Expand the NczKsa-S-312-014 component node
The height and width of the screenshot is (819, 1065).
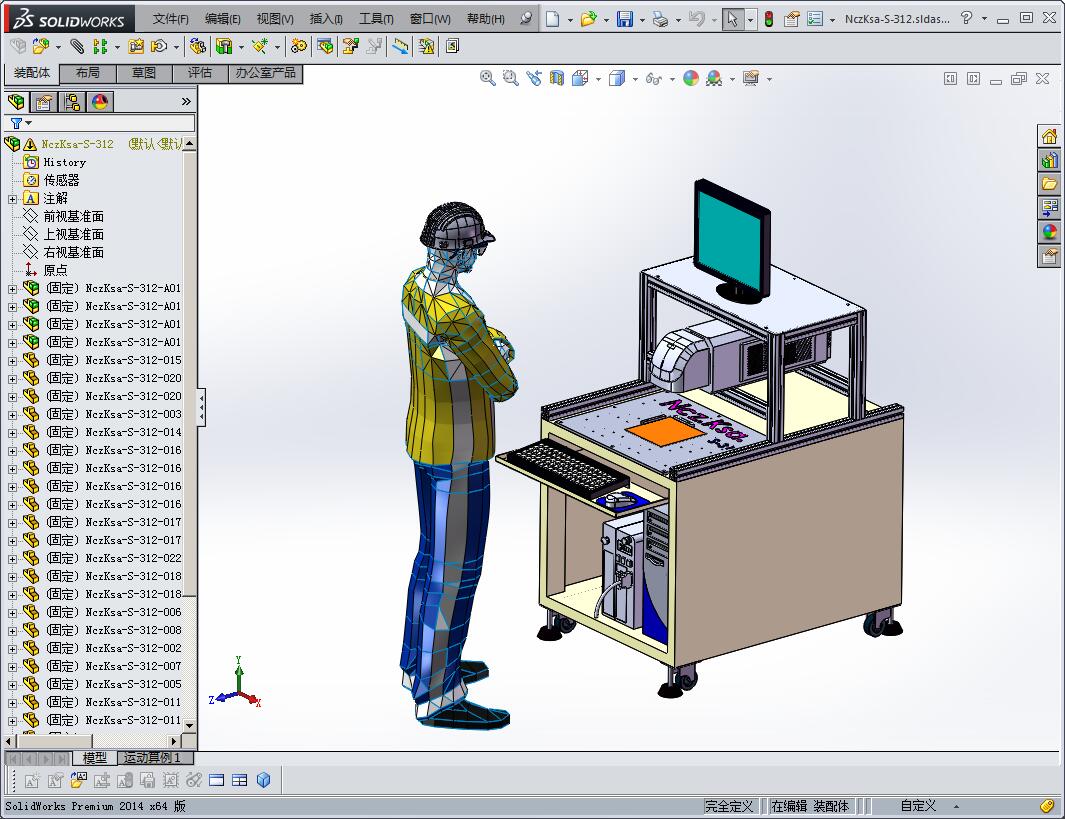pyautogui.click(x=12, y=433)
